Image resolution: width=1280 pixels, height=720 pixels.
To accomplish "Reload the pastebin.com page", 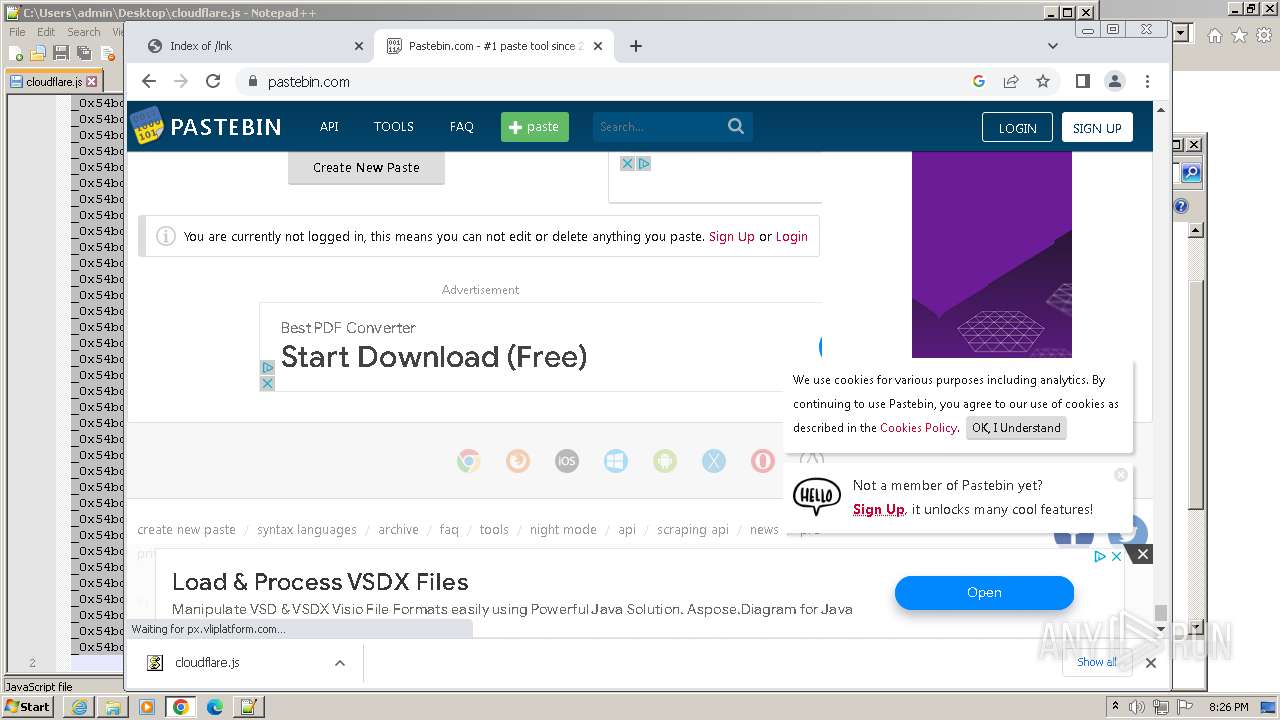I will pyautogui.click(x=213, y=81).
